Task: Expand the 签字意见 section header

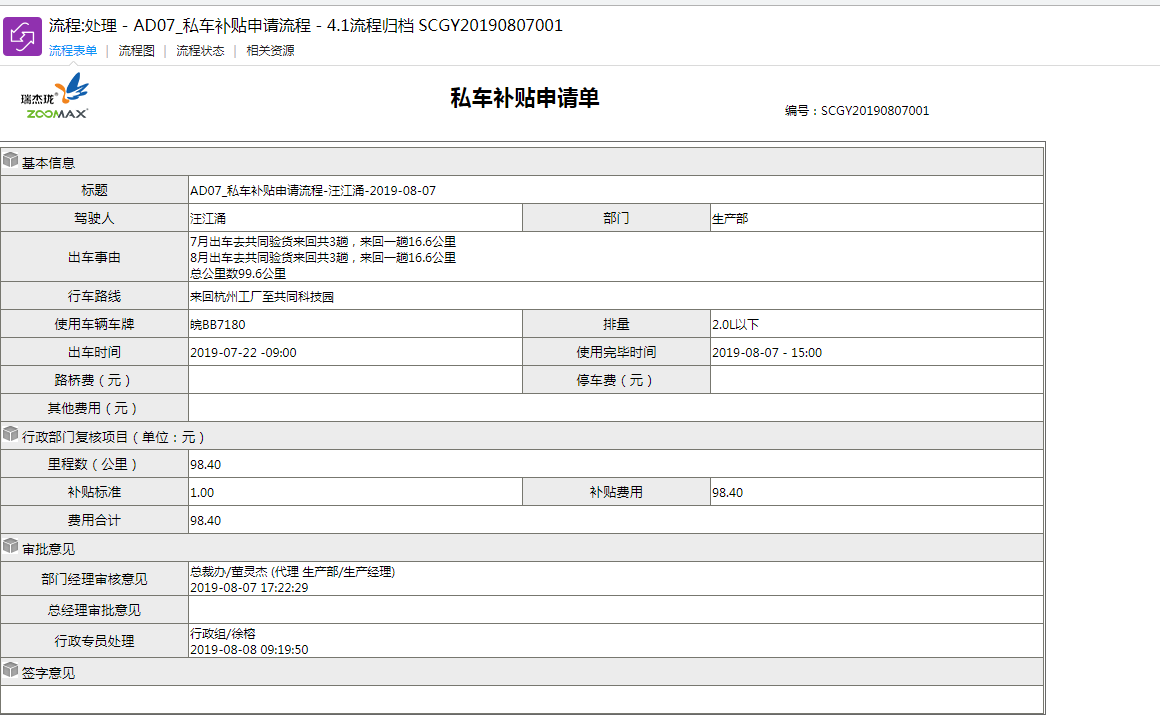Action: click(x=48, y=673)
